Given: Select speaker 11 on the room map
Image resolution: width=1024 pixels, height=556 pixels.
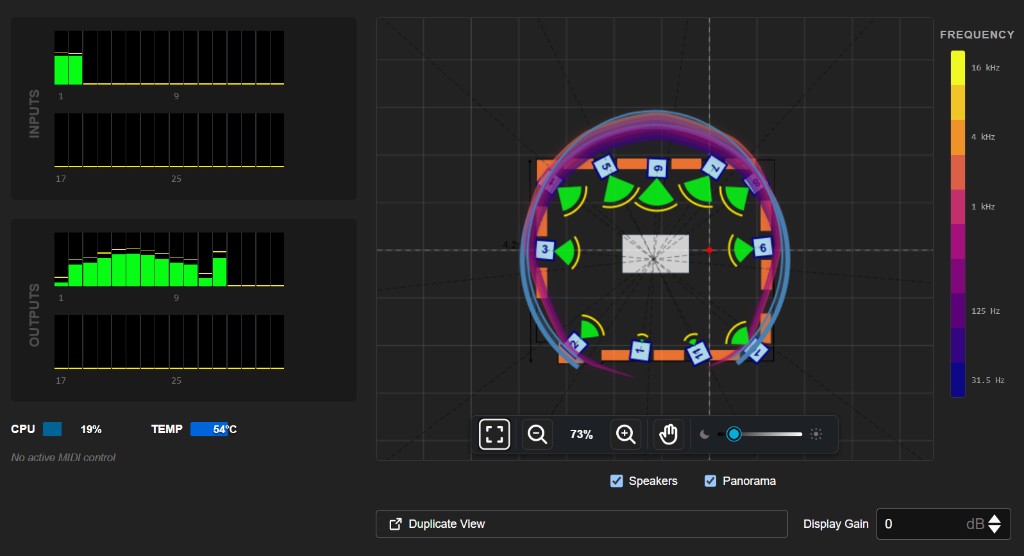Looking at the screenshot, I should [697, 353].
